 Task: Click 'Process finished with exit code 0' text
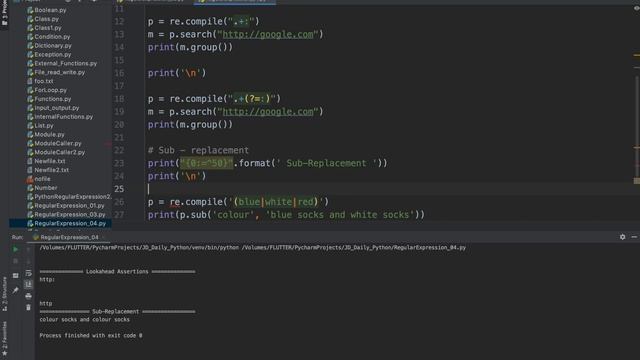click(91, 336)
